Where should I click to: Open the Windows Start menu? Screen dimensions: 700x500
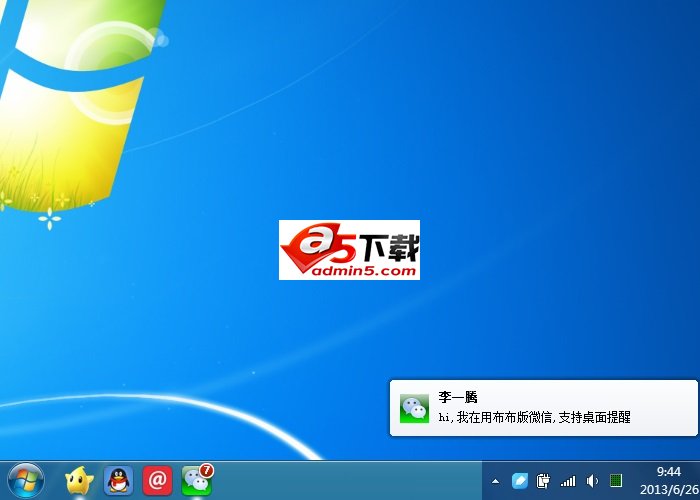click(26, 481)
